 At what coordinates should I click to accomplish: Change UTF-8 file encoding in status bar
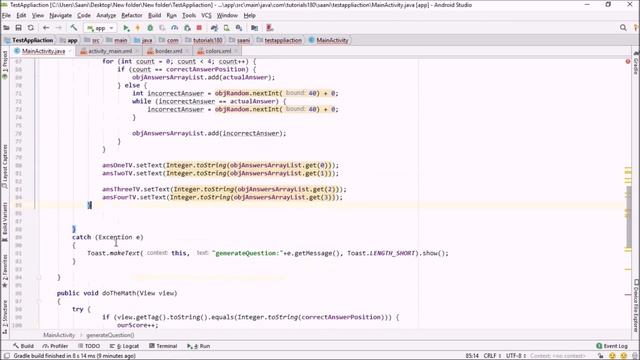516,356
